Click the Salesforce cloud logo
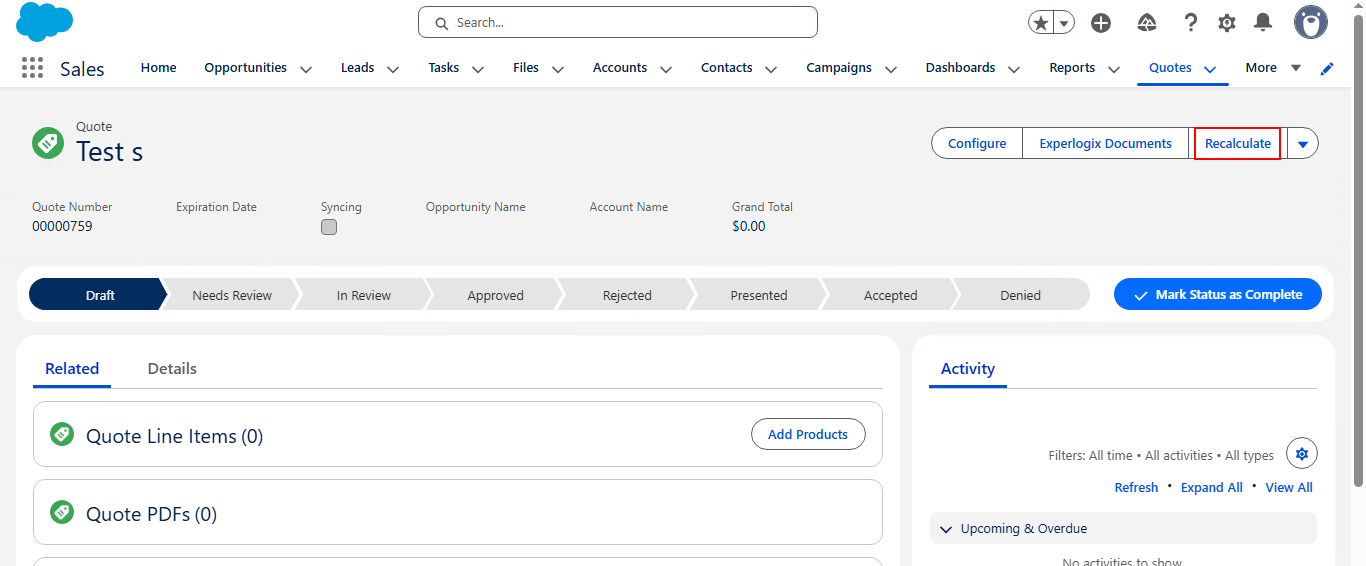The width and height of the screenshot is (1366, 566). click(44, 22)
